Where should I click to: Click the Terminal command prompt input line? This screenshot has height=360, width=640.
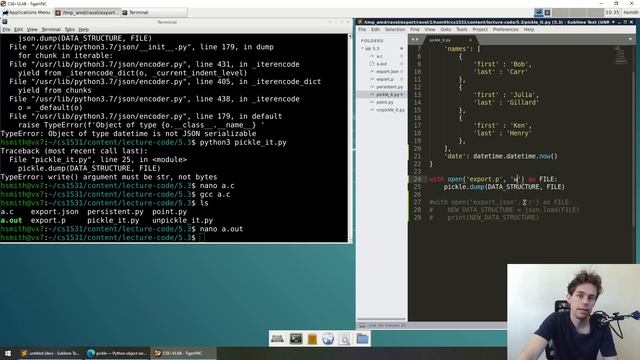[173, 238]
